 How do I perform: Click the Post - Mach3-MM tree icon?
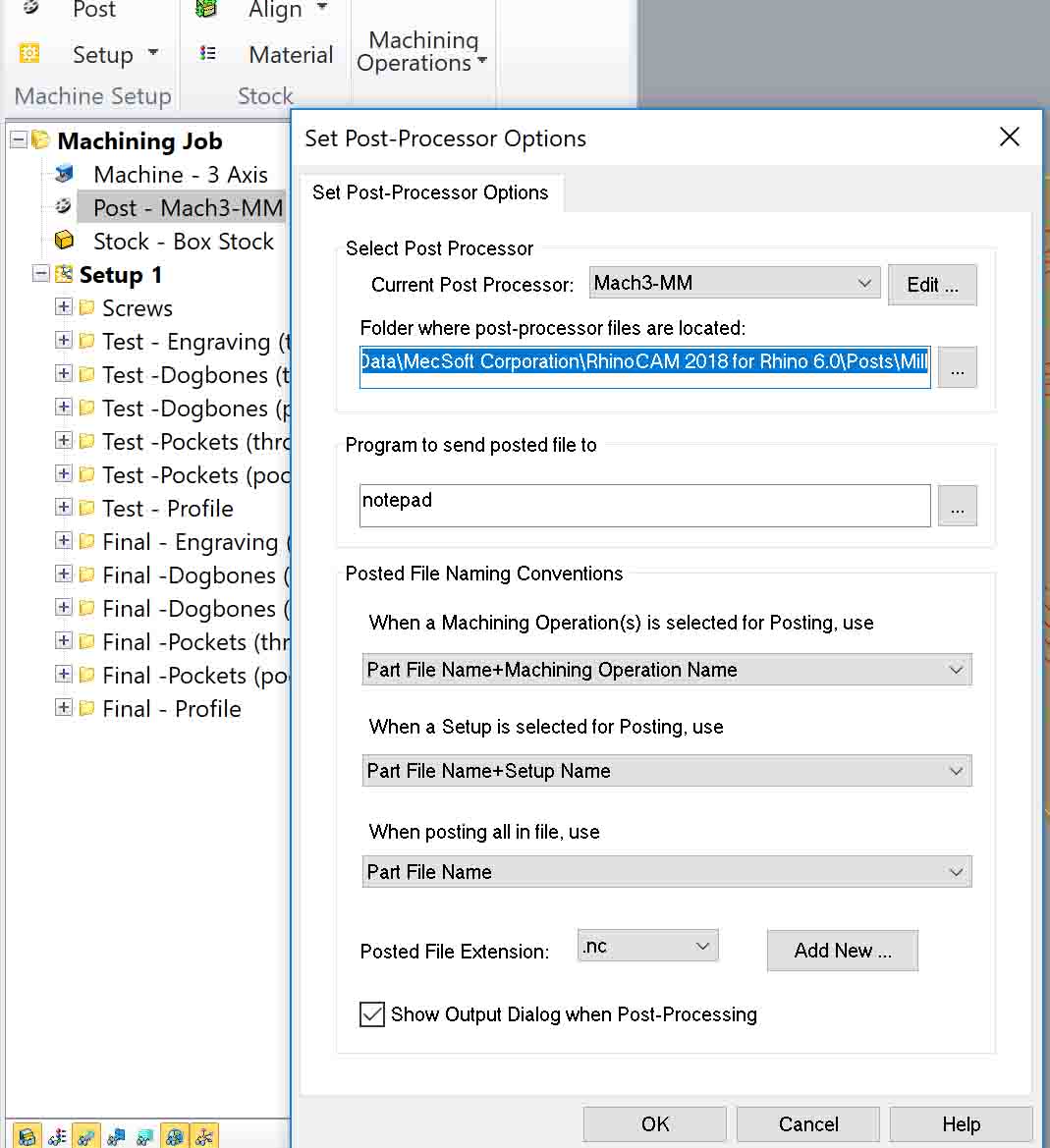64,206
